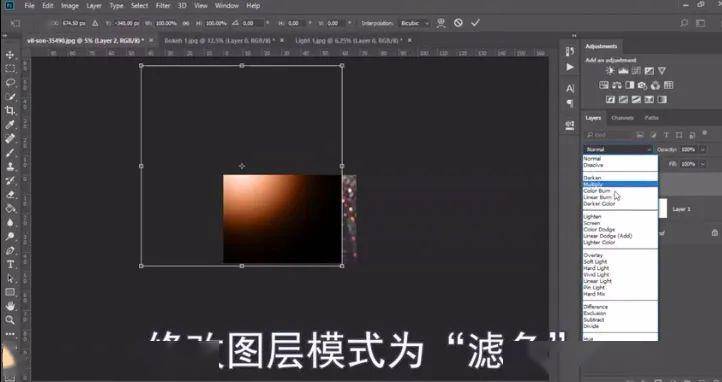Click the search icon at top right
The width and height of the screenshot is (722, 382).
[x=684, y=23]
